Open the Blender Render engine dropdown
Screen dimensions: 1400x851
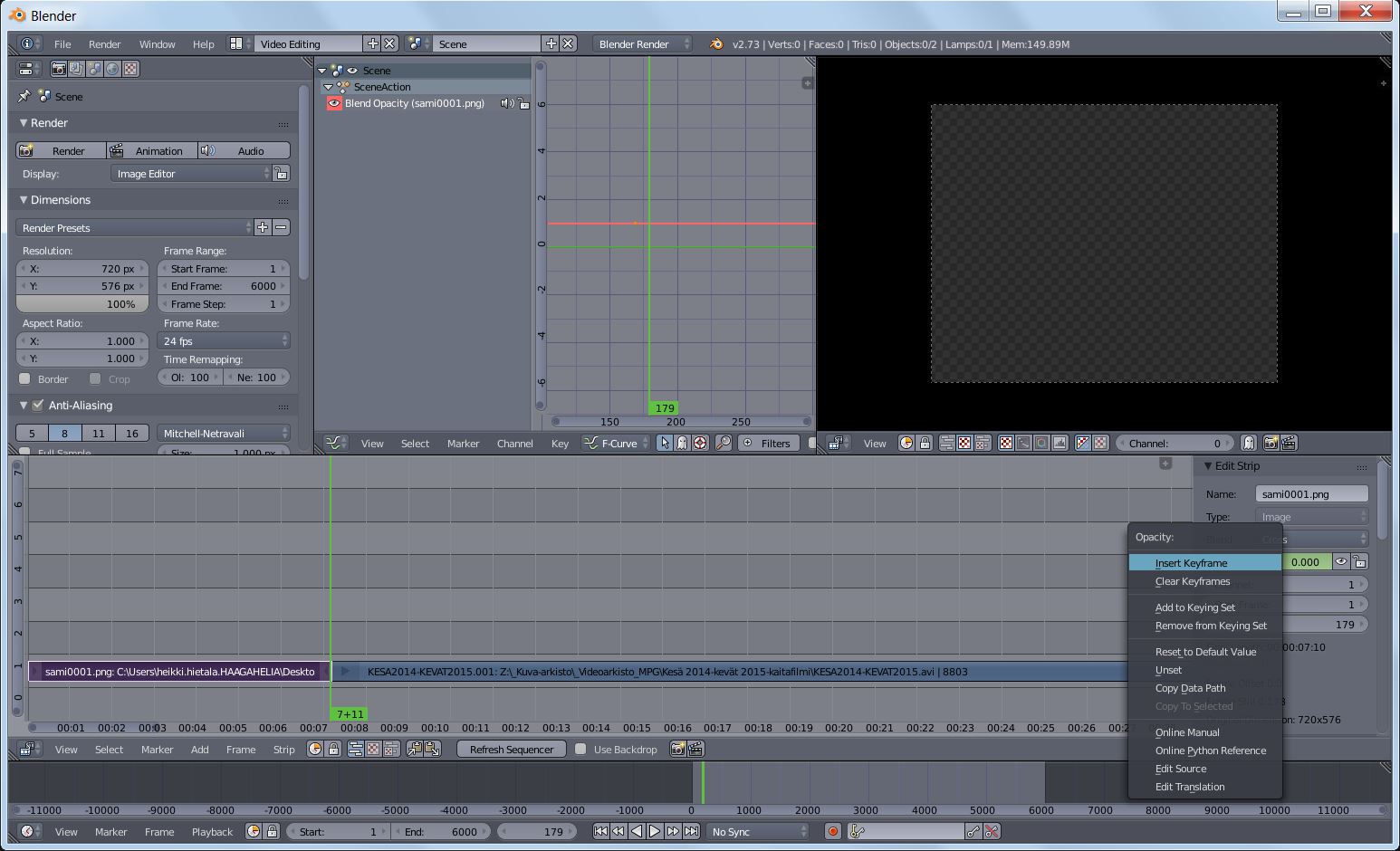(x=643, y=43)
